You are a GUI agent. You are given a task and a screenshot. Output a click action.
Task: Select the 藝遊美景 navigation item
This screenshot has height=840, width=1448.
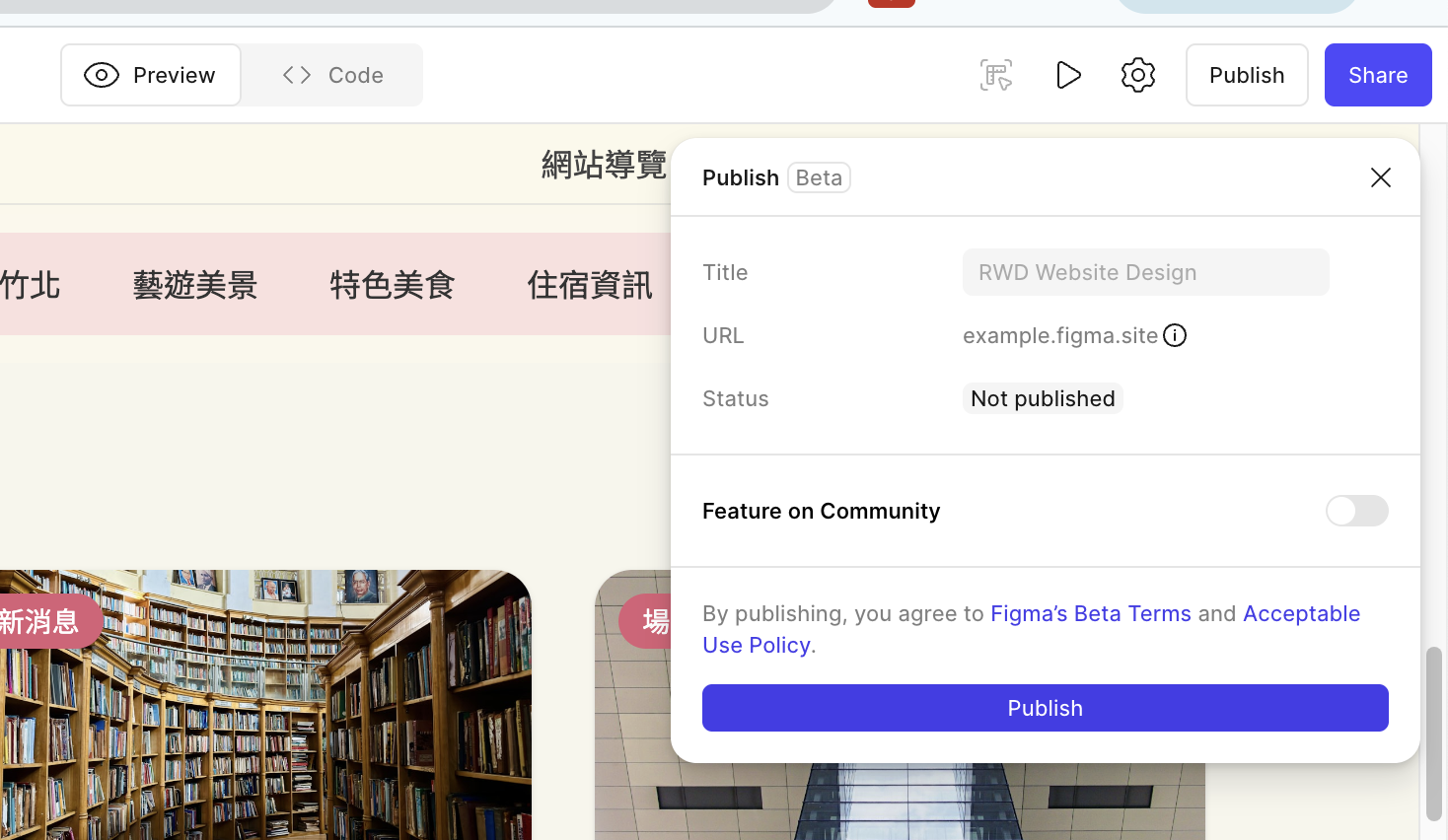195,285
